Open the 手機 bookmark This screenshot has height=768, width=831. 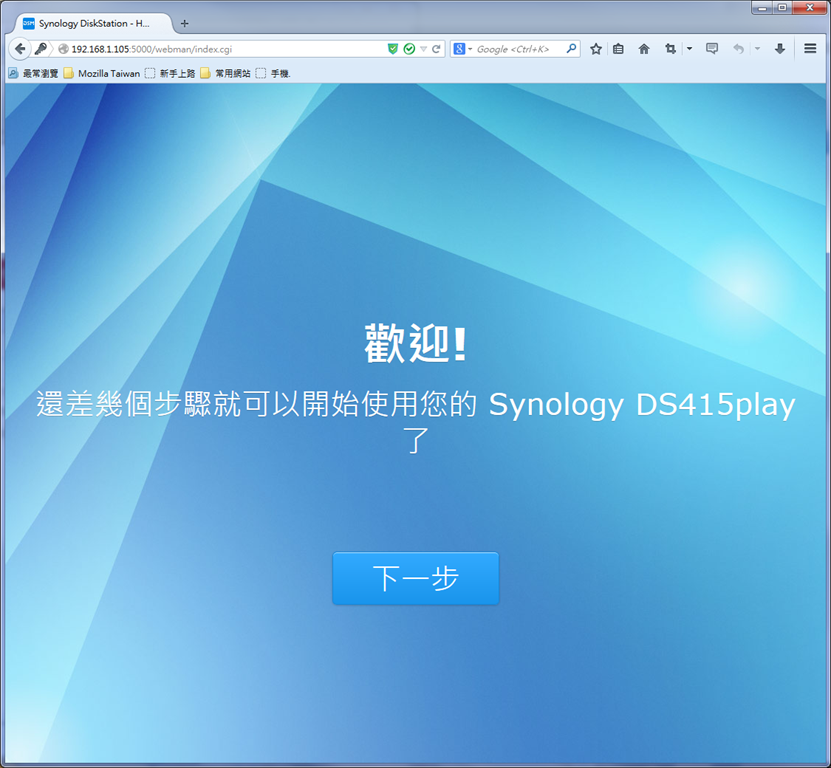click(273, 73)
